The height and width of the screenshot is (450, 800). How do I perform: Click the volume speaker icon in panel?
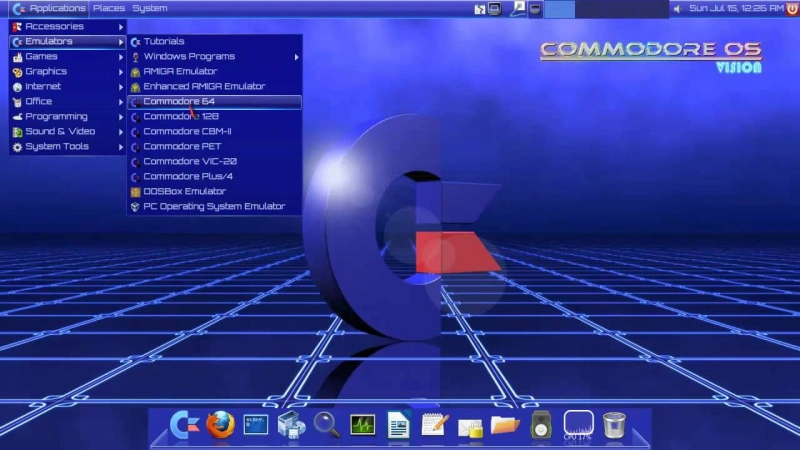678,9
